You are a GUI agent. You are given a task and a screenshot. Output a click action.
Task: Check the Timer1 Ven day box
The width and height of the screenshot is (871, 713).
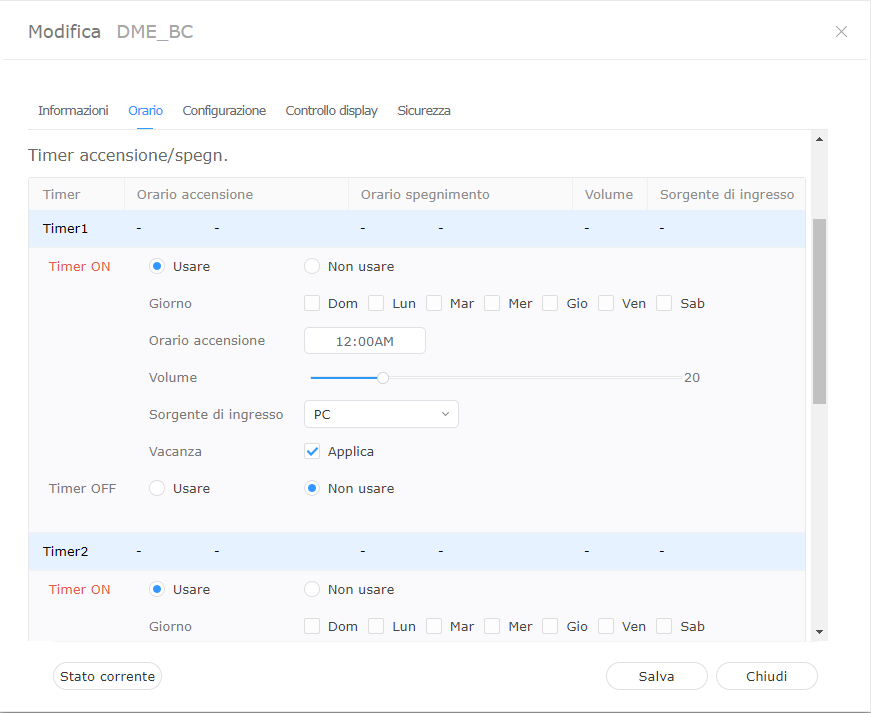pyautogui.click(x=606, y=303)
